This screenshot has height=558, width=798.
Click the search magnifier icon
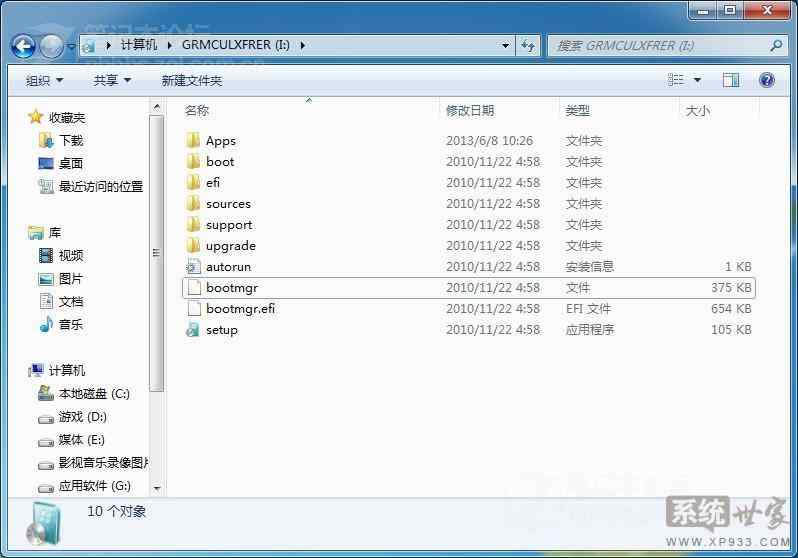776,45
